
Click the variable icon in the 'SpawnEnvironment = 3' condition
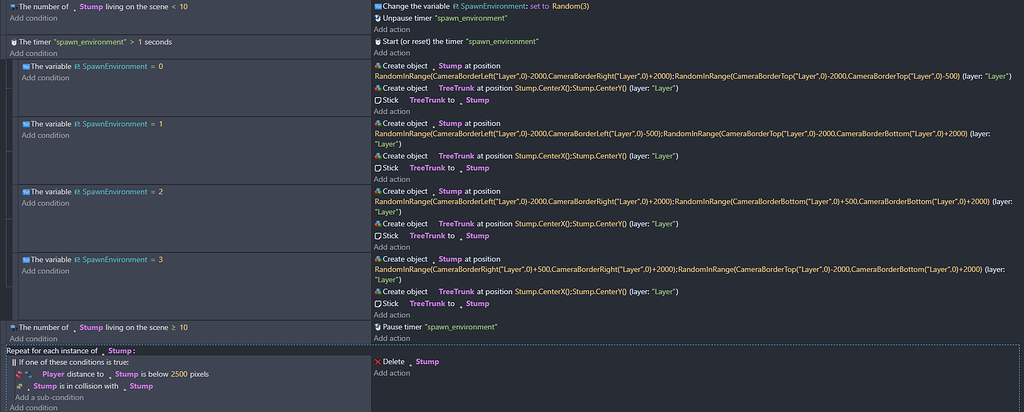26,260
